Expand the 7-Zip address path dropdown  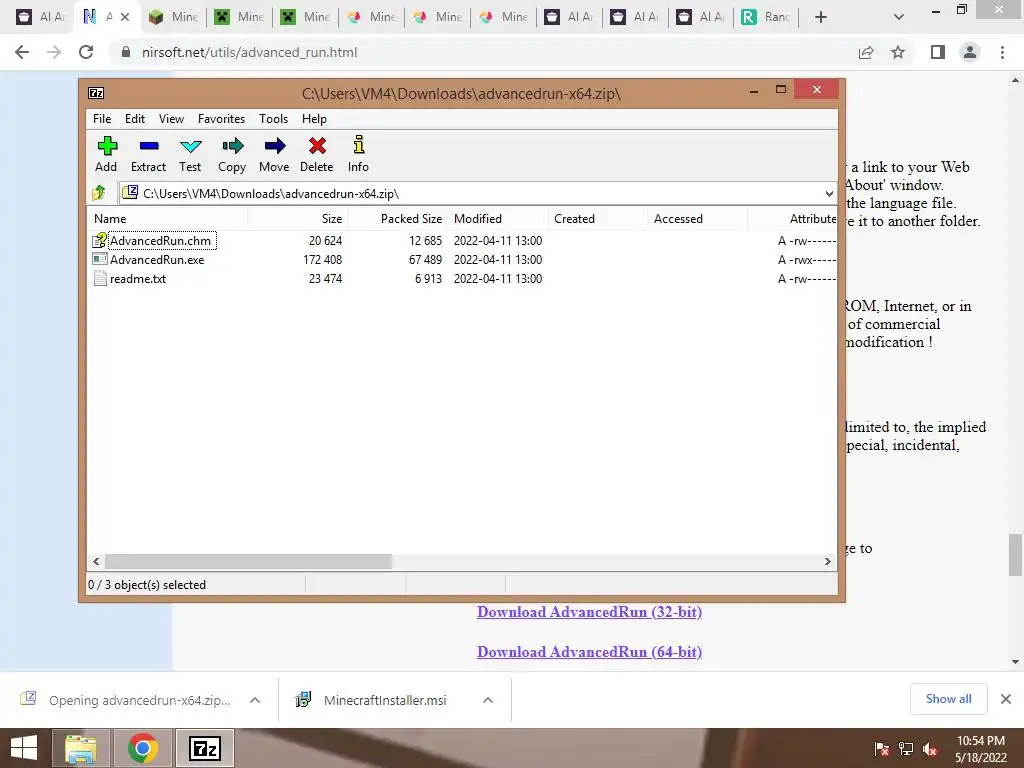(x=829, y=193)
